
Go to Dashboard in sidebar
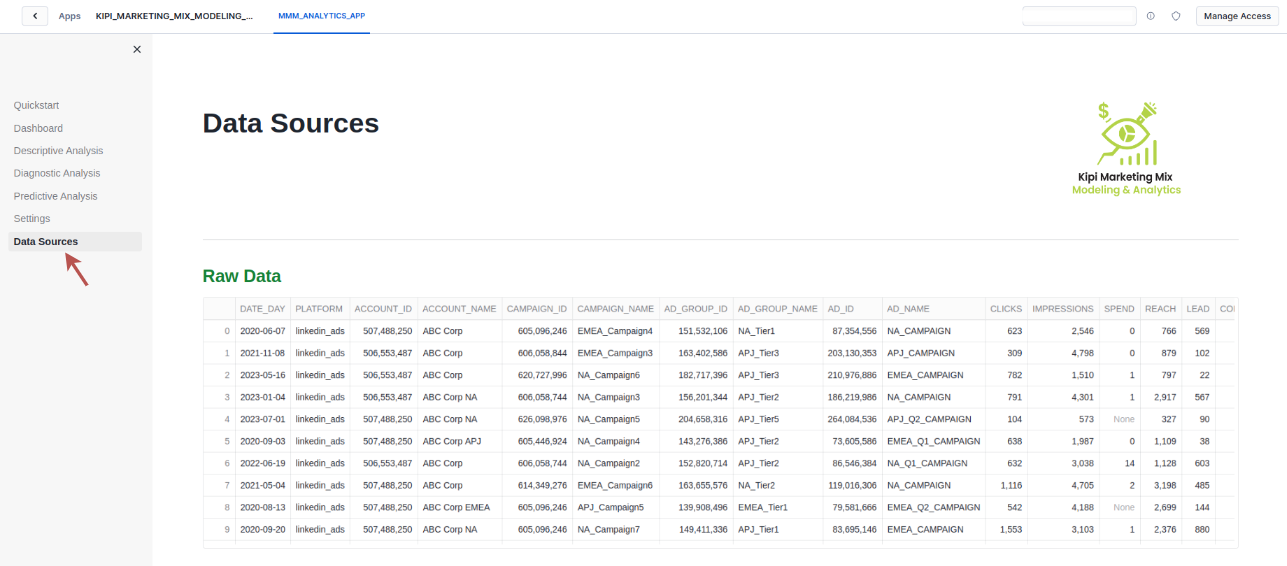click(38, 128)
